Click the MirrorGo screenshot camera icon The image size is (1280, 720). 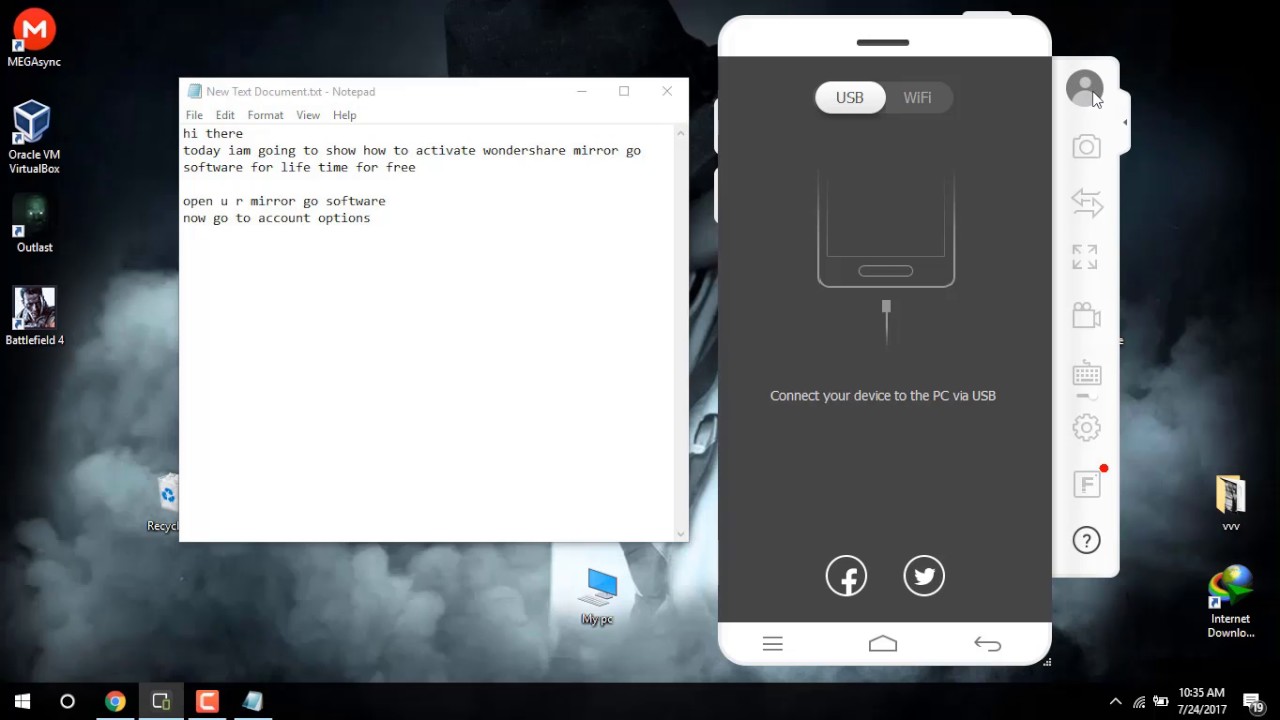(1086, 147)
